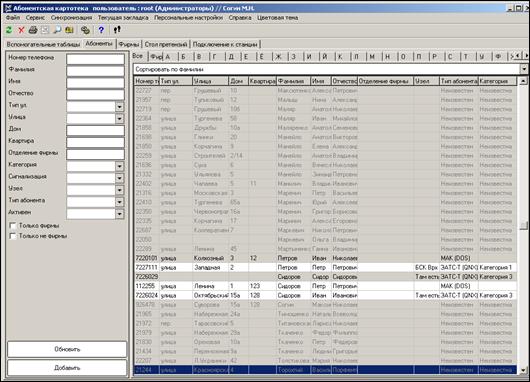Click the green refresh toolbar icon

pos(9,30)
